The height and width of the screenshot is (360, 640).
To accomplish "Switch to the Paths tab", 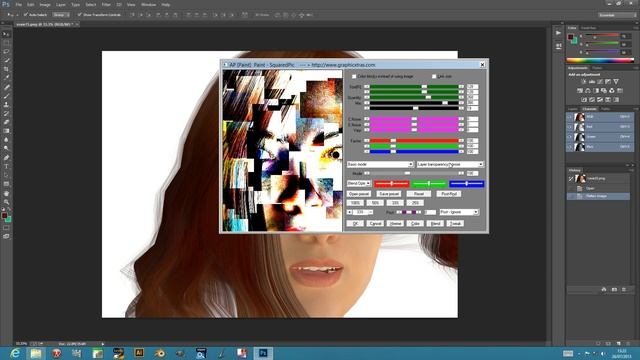I will (x=606, y=109).
